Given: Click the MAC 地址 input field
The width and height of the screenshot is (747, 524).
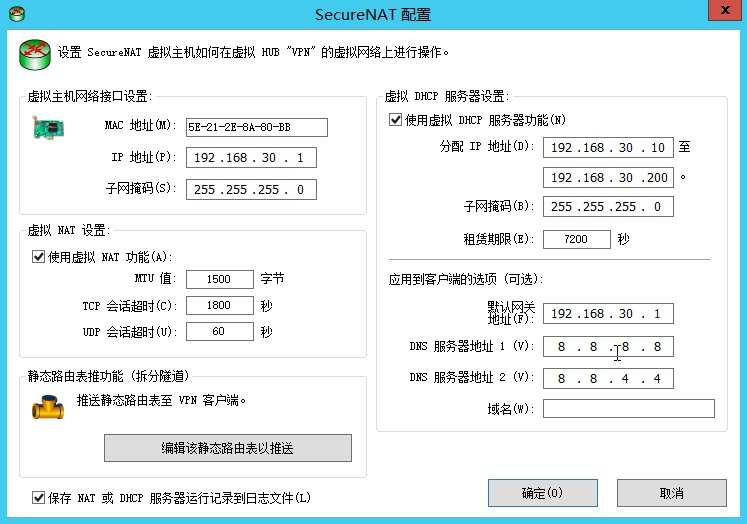Looking at the screenshot, I should point(257,127).
